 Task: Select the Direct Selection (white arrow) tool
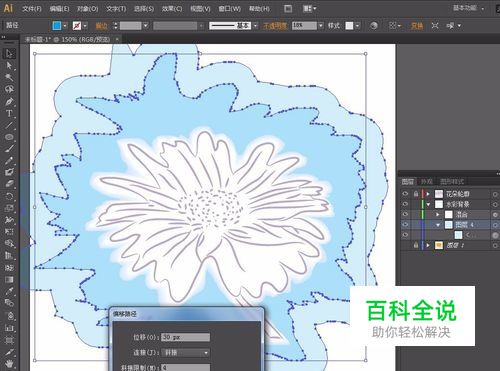(9, 66)
